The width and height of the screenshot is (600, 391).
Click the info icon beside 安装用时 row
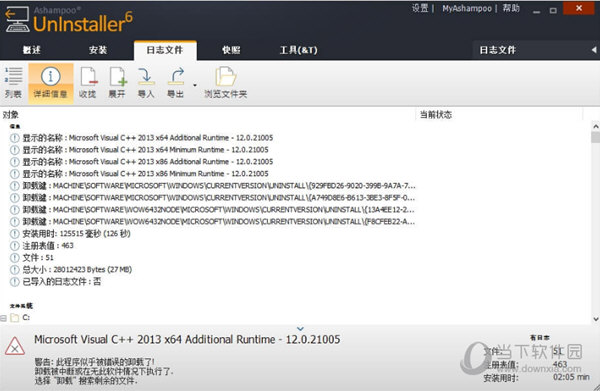click(15, 234)
